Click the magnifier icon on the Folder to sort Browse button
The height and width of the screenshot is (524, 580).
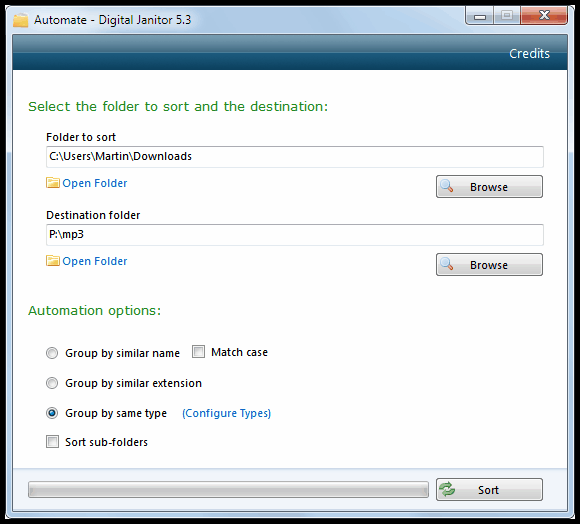tap(447, 186)
